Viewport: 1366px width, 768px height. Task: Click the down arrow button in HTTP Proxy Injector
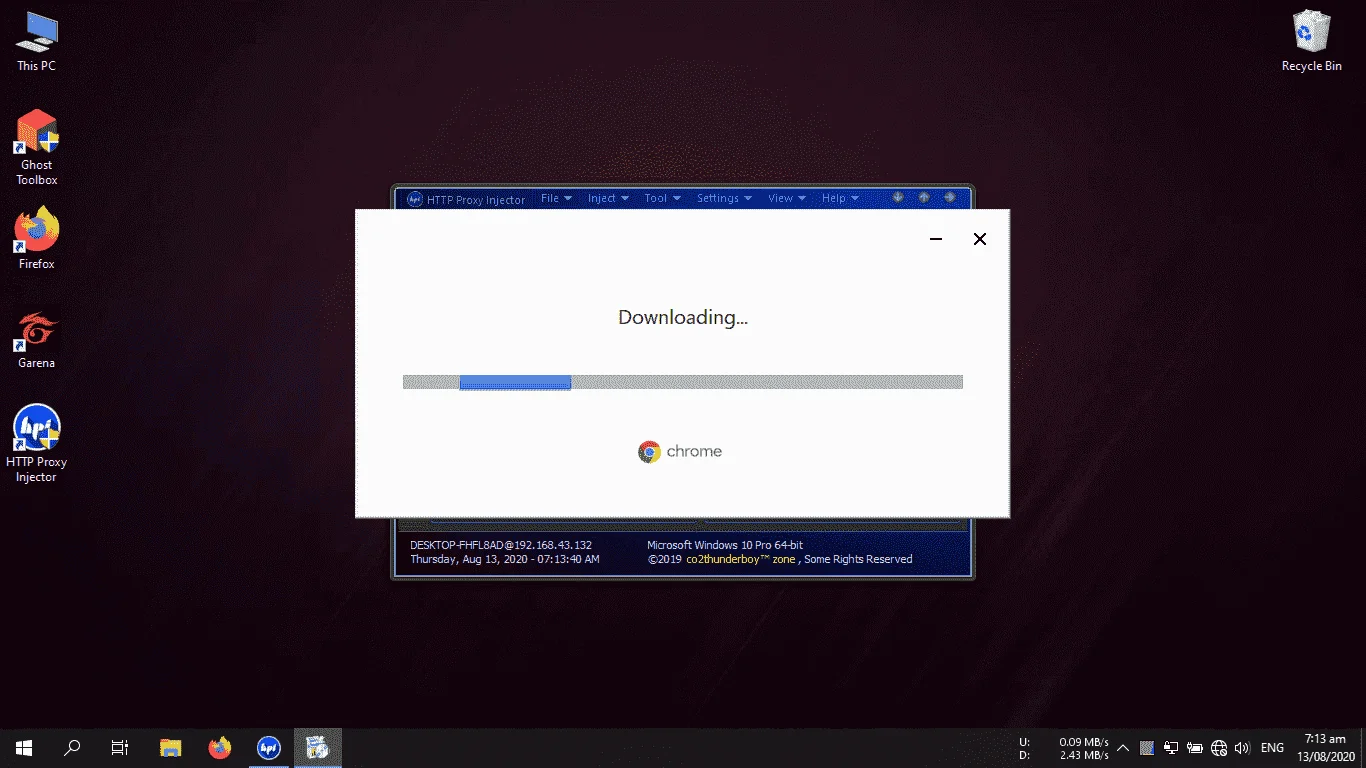[897, 197]
